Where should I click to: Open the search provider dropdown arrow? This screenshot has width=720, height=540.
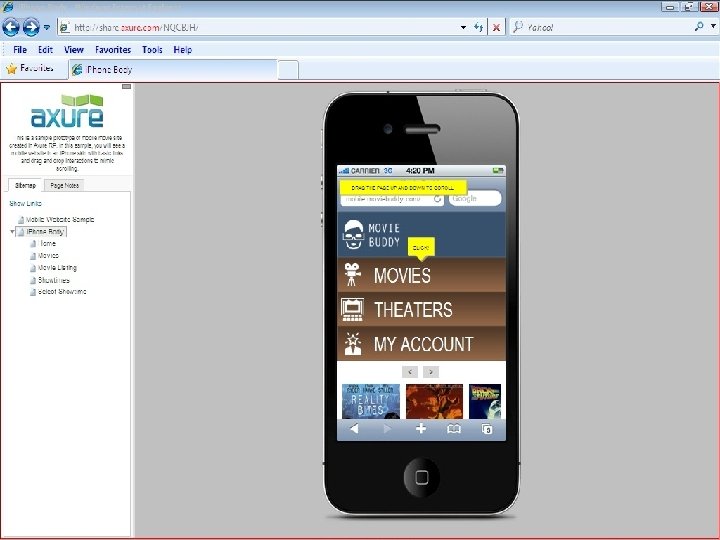[x=713, y=27]
